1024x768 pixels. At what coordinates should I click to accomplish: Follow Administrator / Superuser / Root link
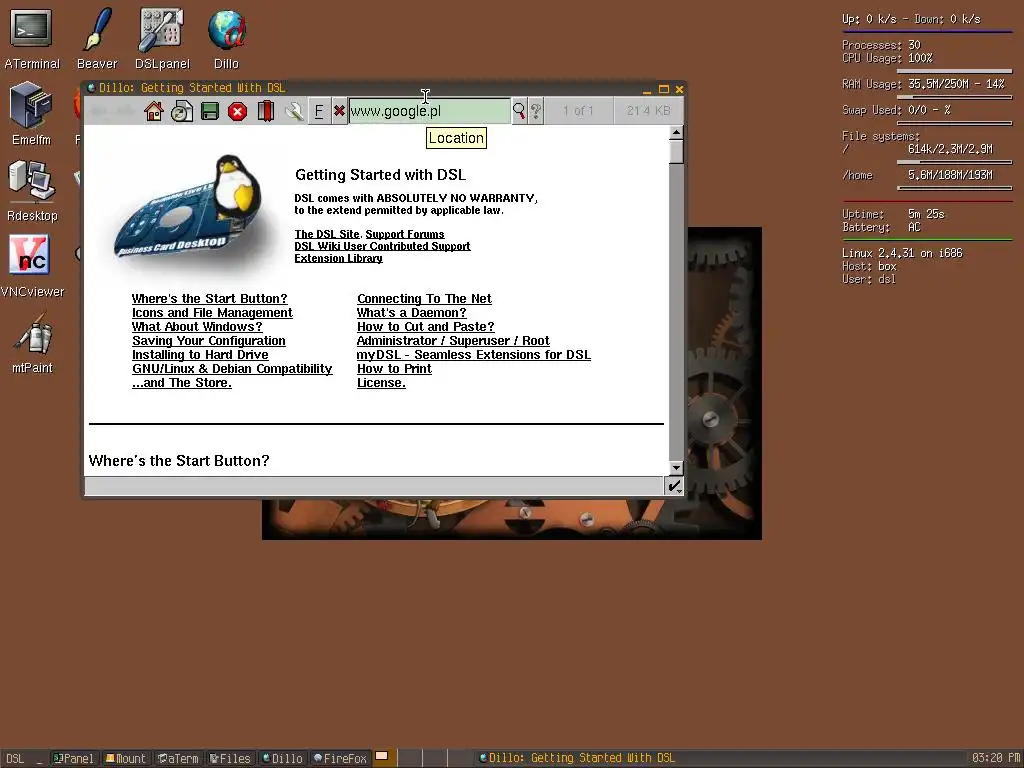453,341
